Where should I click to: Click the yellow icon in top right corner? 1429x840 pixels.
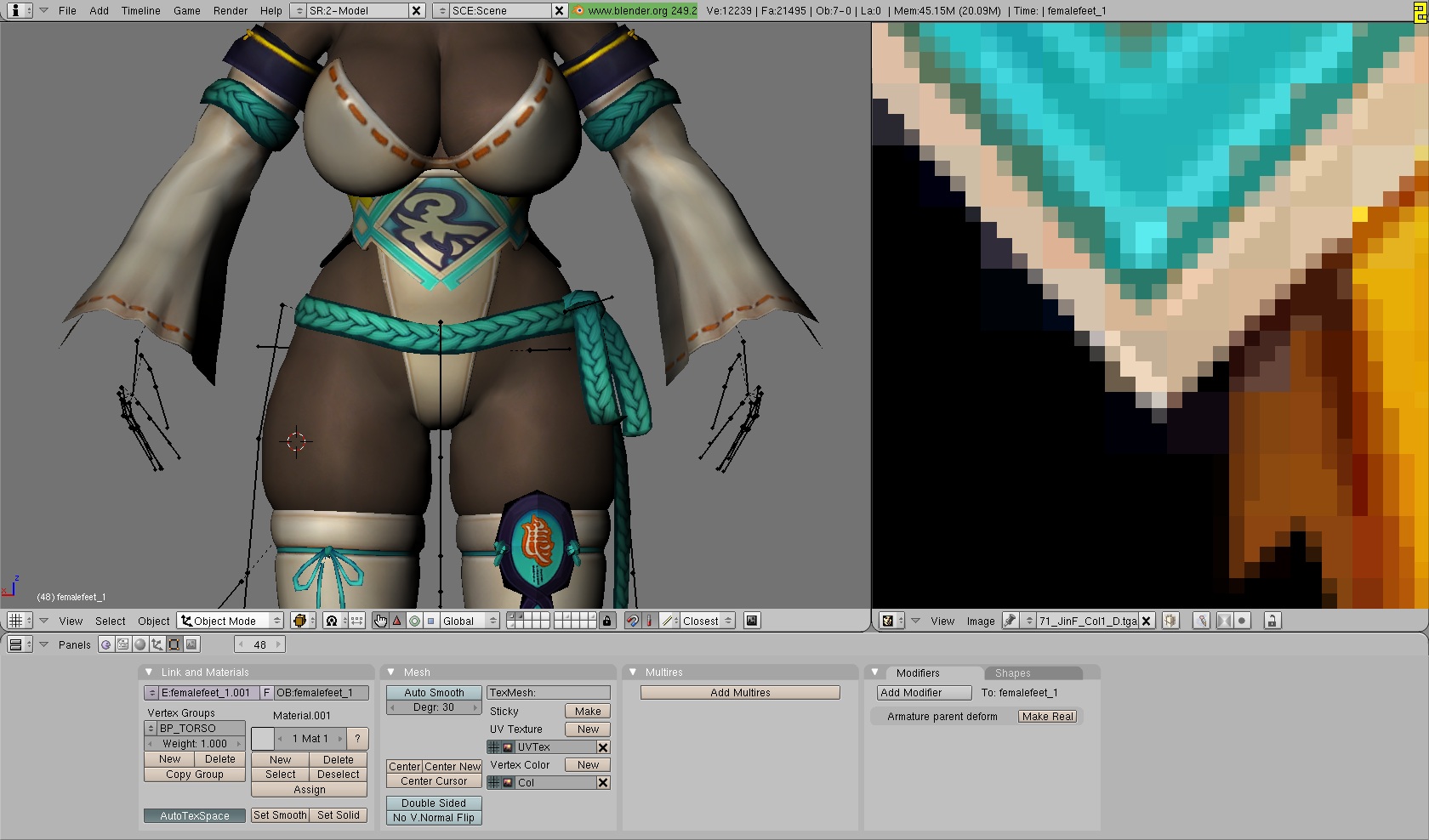pyautogui.click(x=1420, y=10)
